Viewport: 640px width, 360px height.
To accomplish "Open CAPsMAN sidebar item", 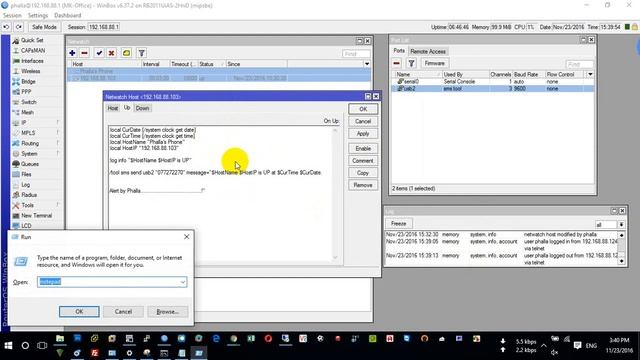I will tap(33, 51).
